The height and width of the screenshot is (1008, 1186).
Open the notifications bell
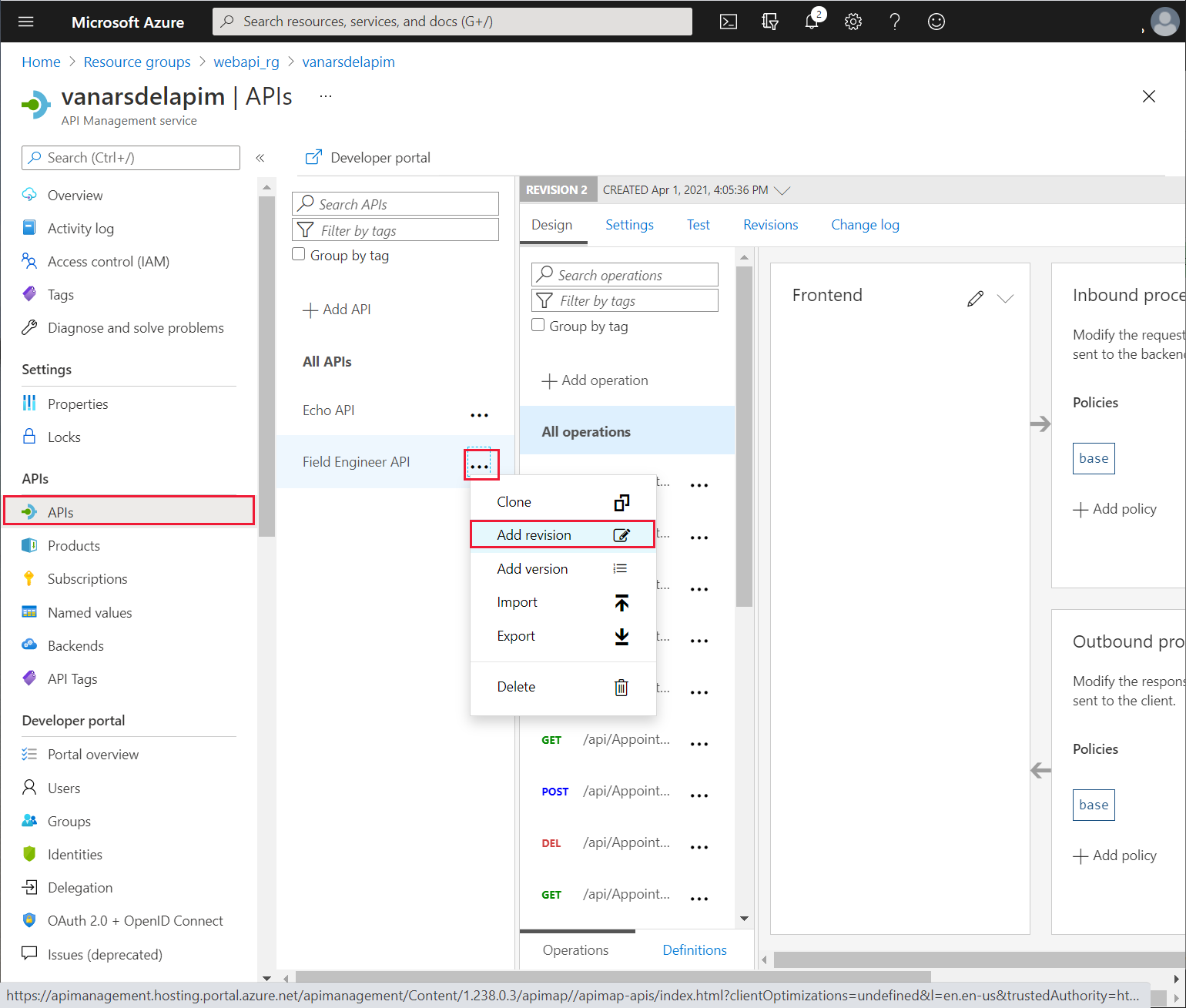tap(812, 22)
